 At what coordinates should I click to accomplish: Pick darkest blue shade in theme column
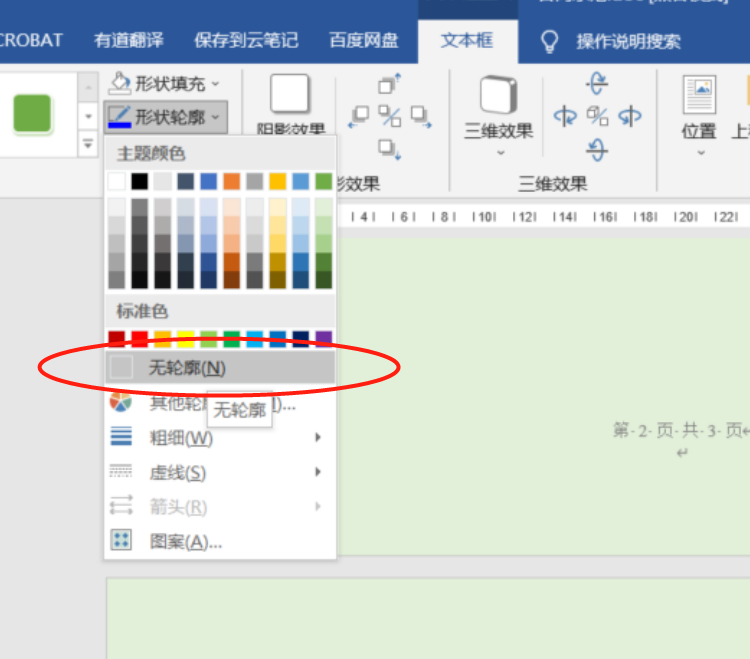click(209, 280)
